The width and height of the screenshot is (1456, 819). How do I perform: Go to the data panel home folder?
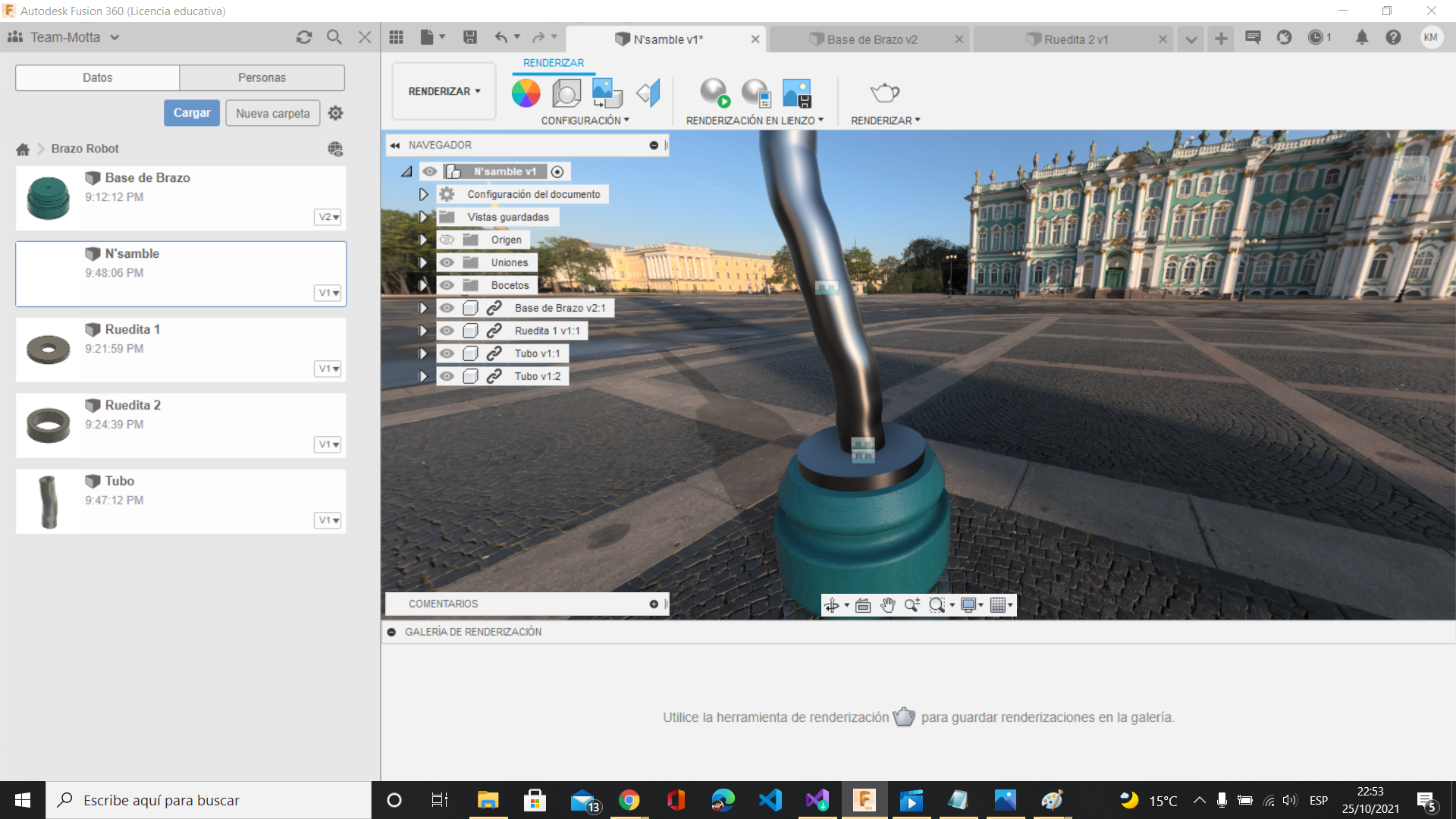coord(23,149)
